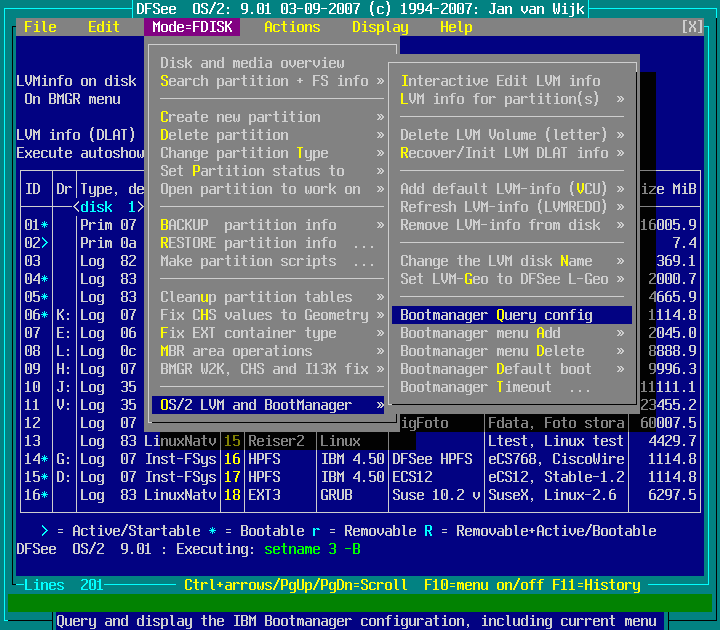Open the Help menu
Viewport: 720px width, 630px height.
pyautogui.click(x=456, y=27)
